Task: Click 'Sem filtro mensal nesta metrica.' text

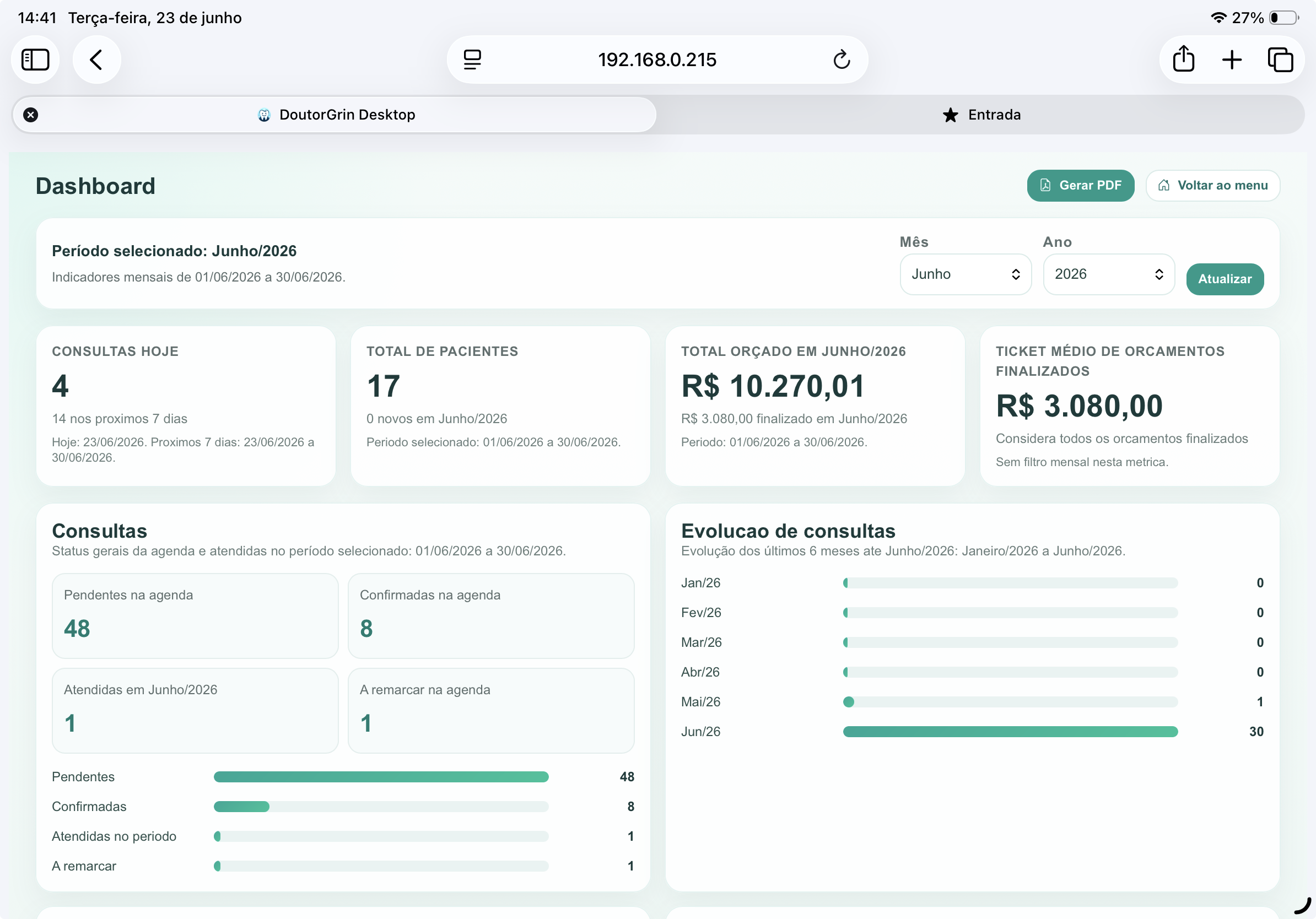Action: coord(1082,462)
